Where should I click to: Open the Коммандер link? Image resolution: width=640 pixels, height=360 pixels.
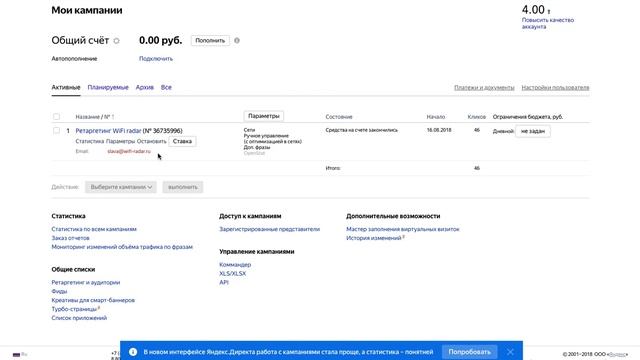coord(235,264)
